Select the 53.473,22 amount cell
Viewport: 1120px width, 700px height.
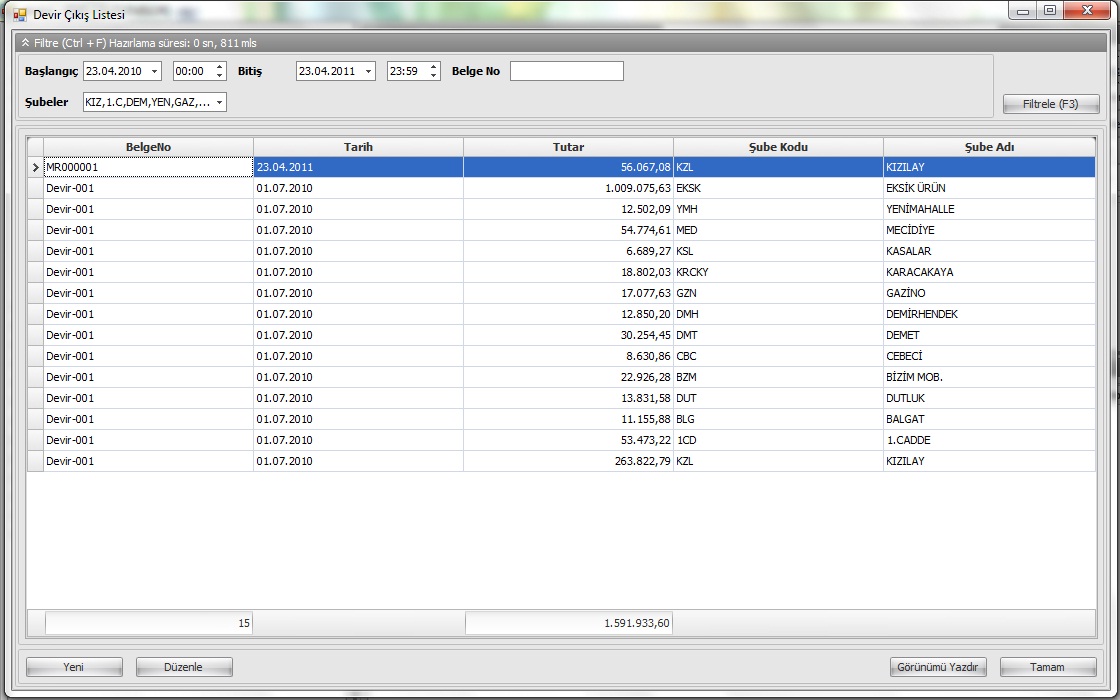pyautogui.click(x=569, y=440)
